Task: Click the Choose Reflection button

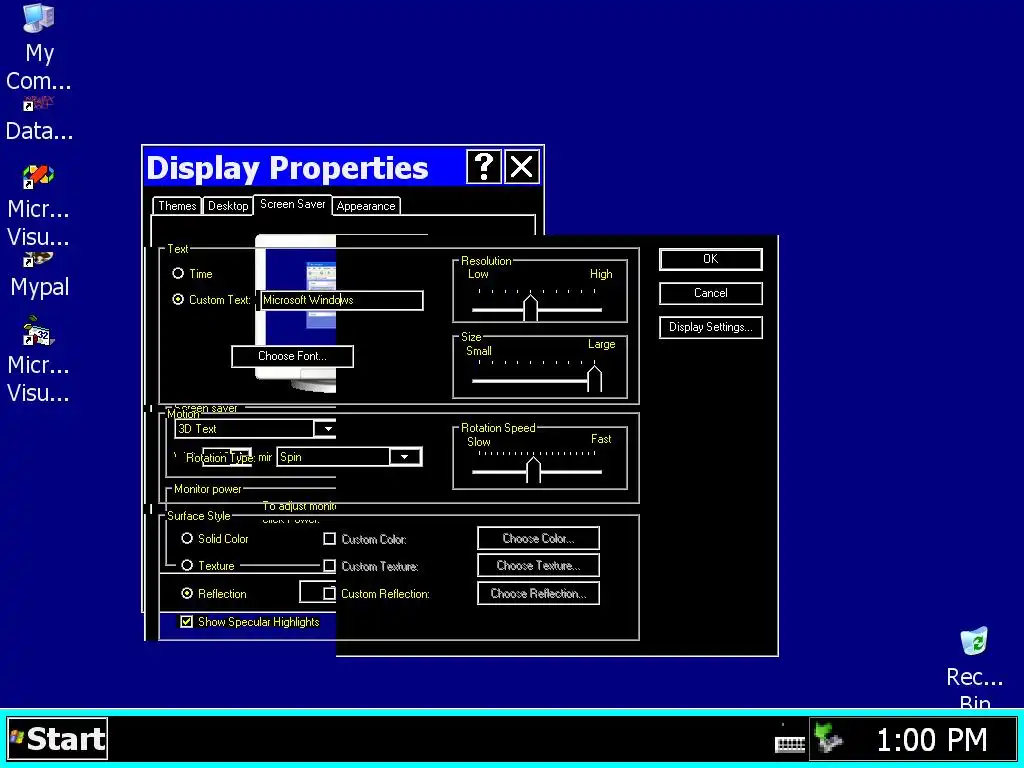Action: coord(538,594)
